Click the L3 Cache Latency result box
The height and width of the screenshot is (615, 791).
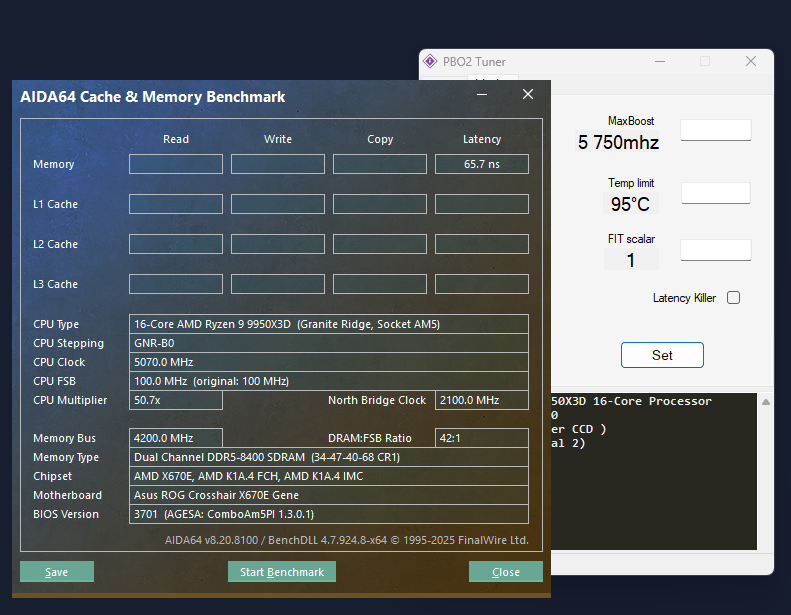pos(482,284)
